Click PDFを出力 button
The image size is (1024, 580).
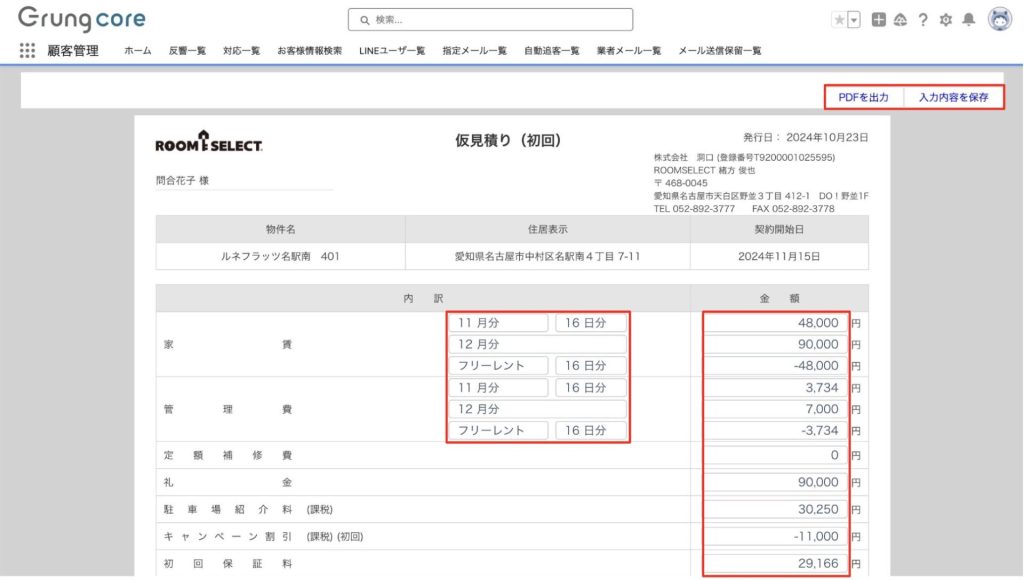[x=863, y=97]
